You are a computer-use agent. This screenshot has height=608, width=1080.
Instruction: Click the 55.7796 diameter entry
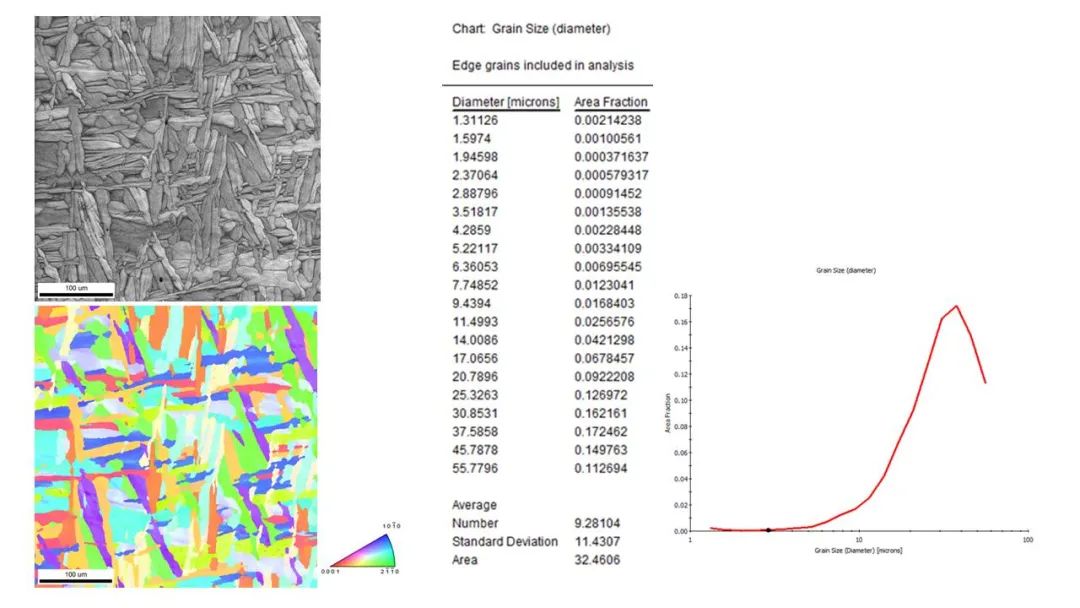477,468
